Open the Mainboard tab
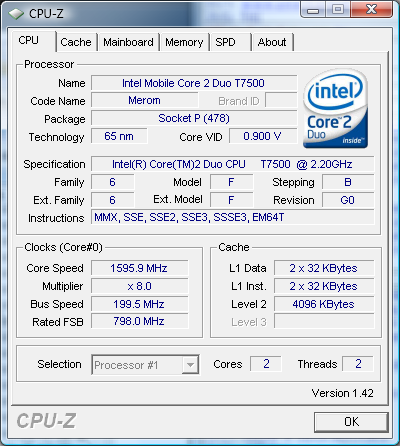The width and height of the screenshot is (400, 446). (128, 42)
